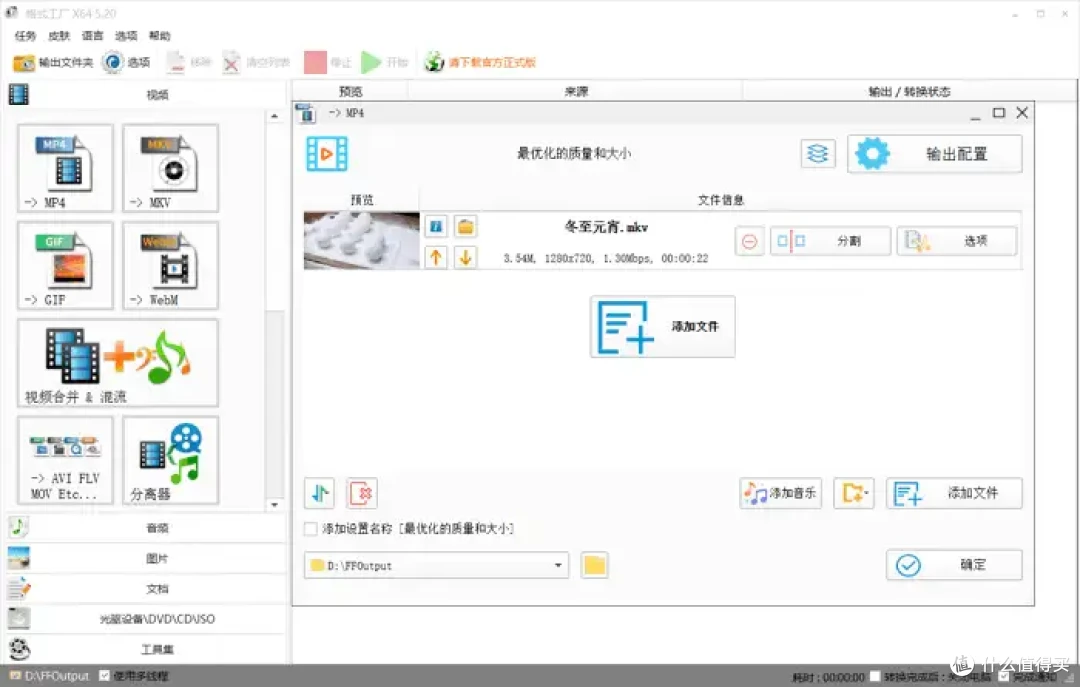Open the 请下载官方正式版 link
The height and width of the screenshot is (687, 1080).
[x=480, y=63]
